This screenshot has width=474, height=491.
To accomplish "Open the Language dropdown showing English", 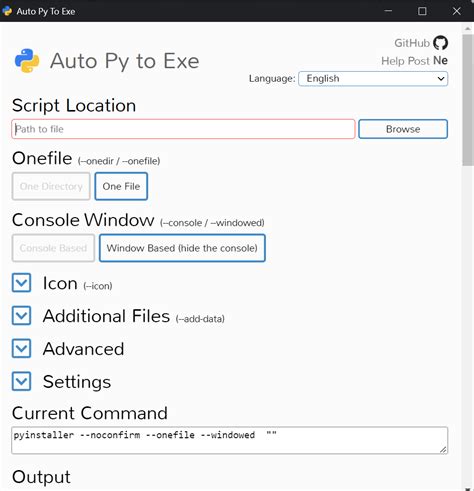I will (373, 79).
